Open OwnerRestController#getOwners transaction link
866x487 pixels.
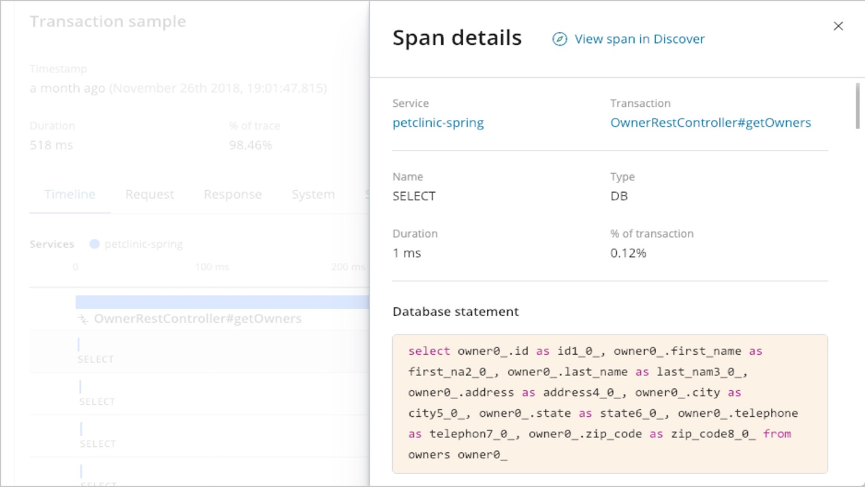click(710, 123)
